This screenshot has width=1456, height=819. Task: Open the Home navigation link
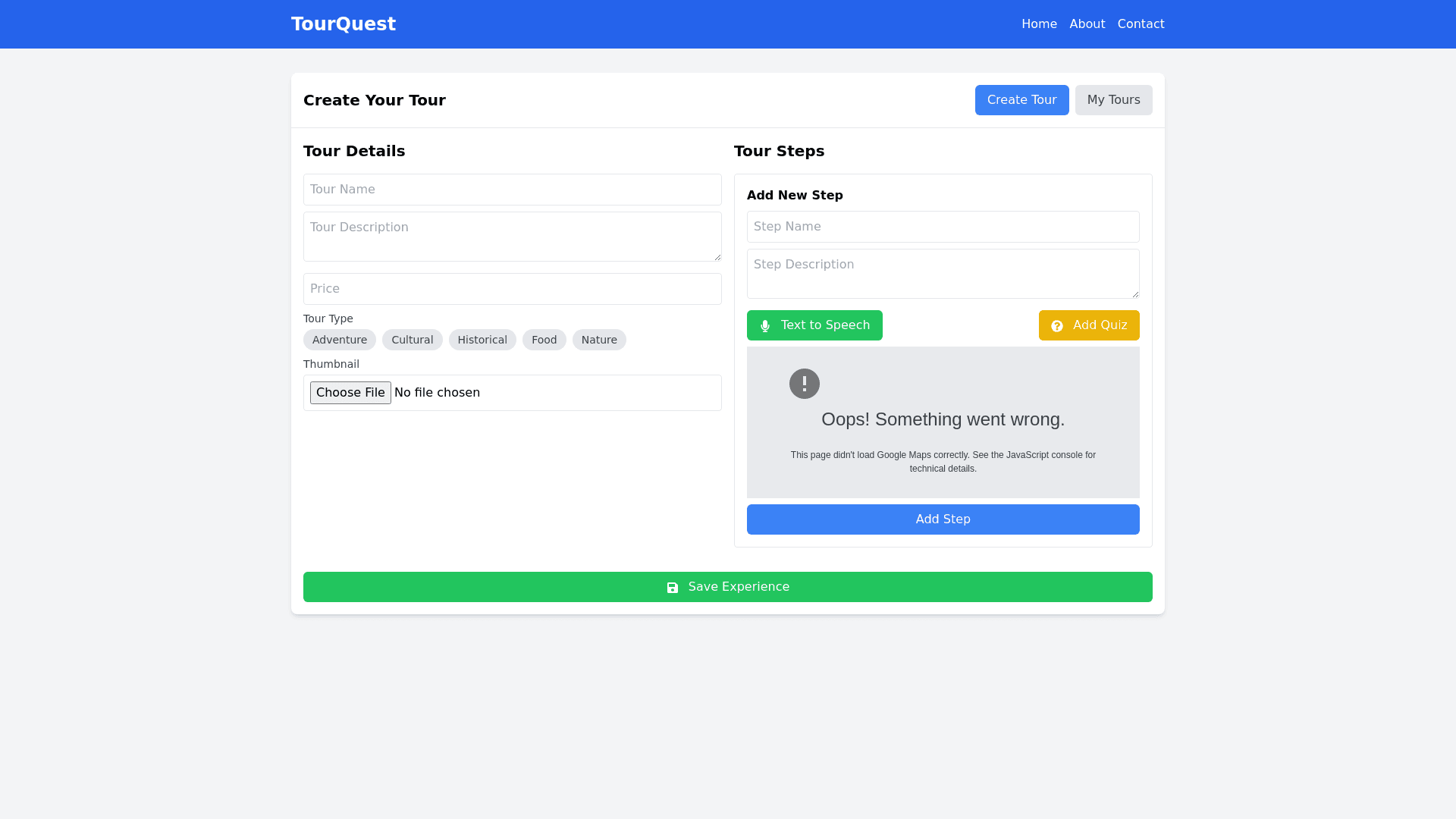tap(1039, 24)
